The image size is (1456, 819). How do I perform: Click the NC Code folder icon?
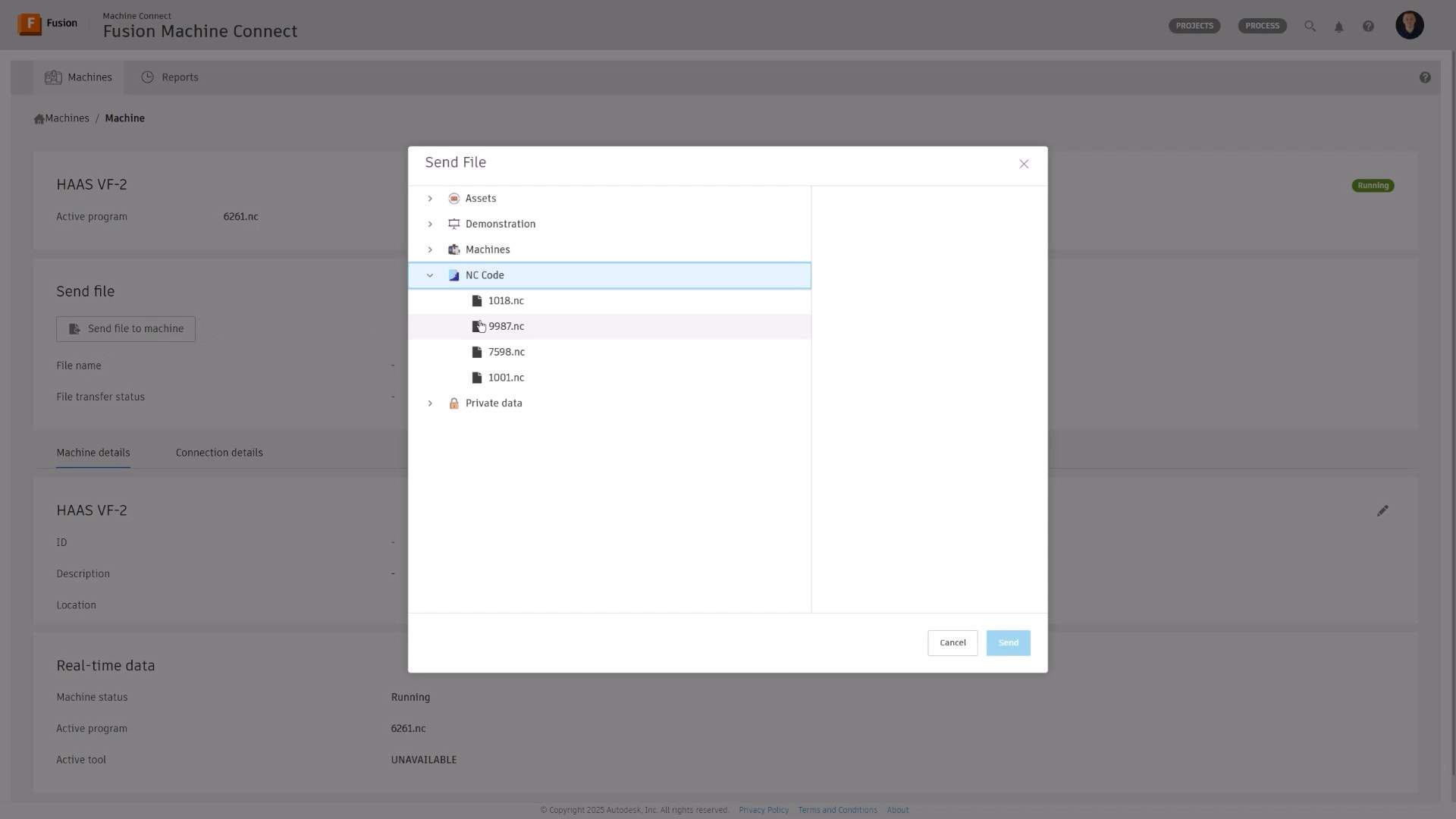(453, 276)
